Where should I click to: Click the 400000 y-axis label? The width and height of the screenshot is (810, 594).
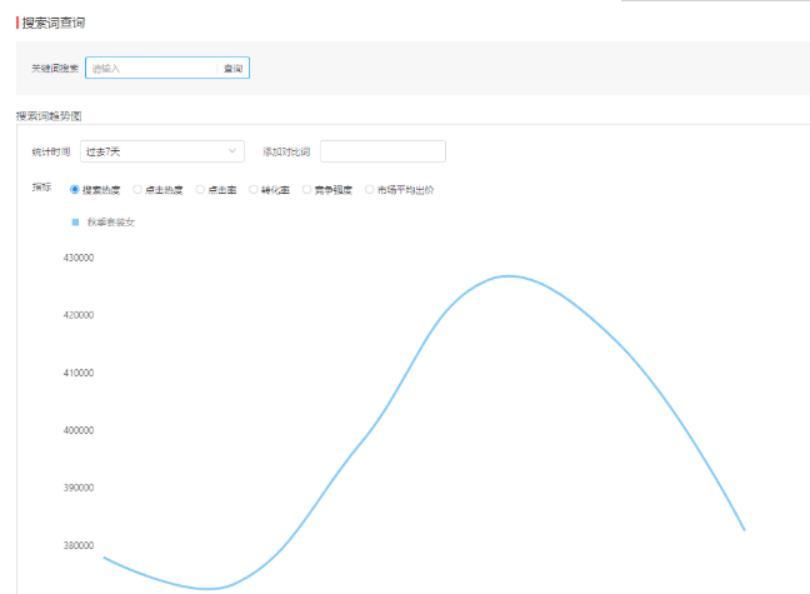[77, 431]
